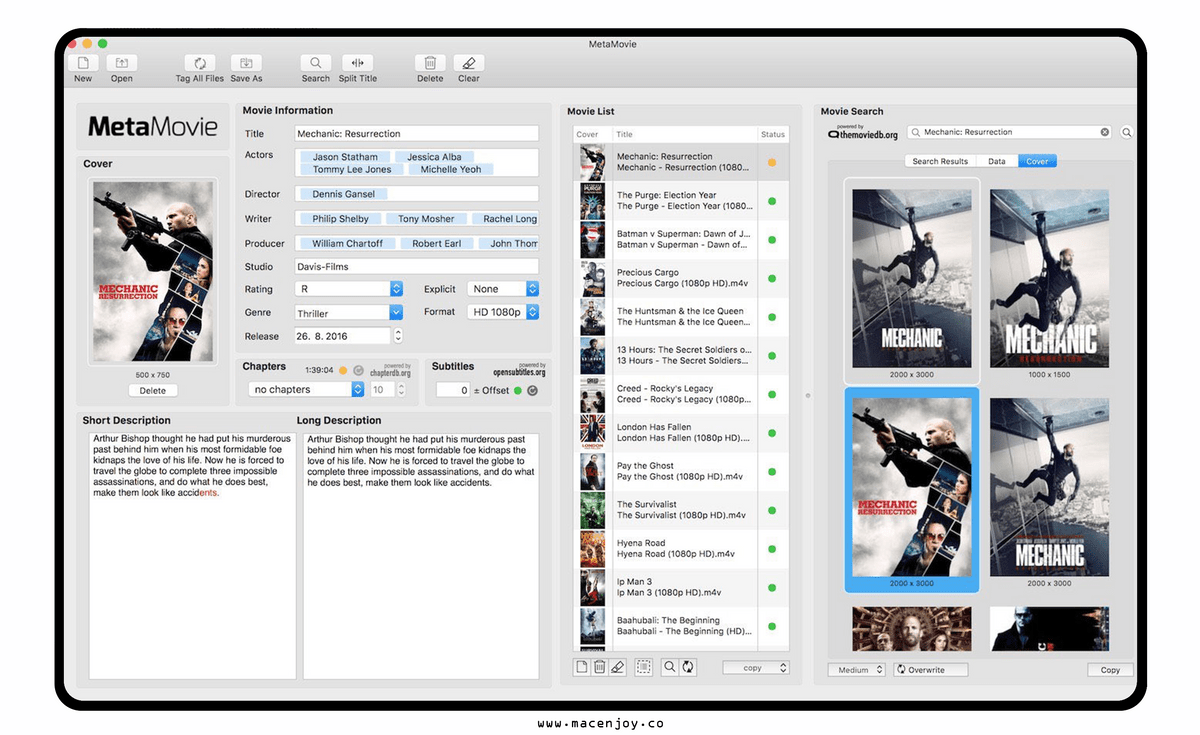Select Hyena Road row in the Movie List

coord(681,549)
